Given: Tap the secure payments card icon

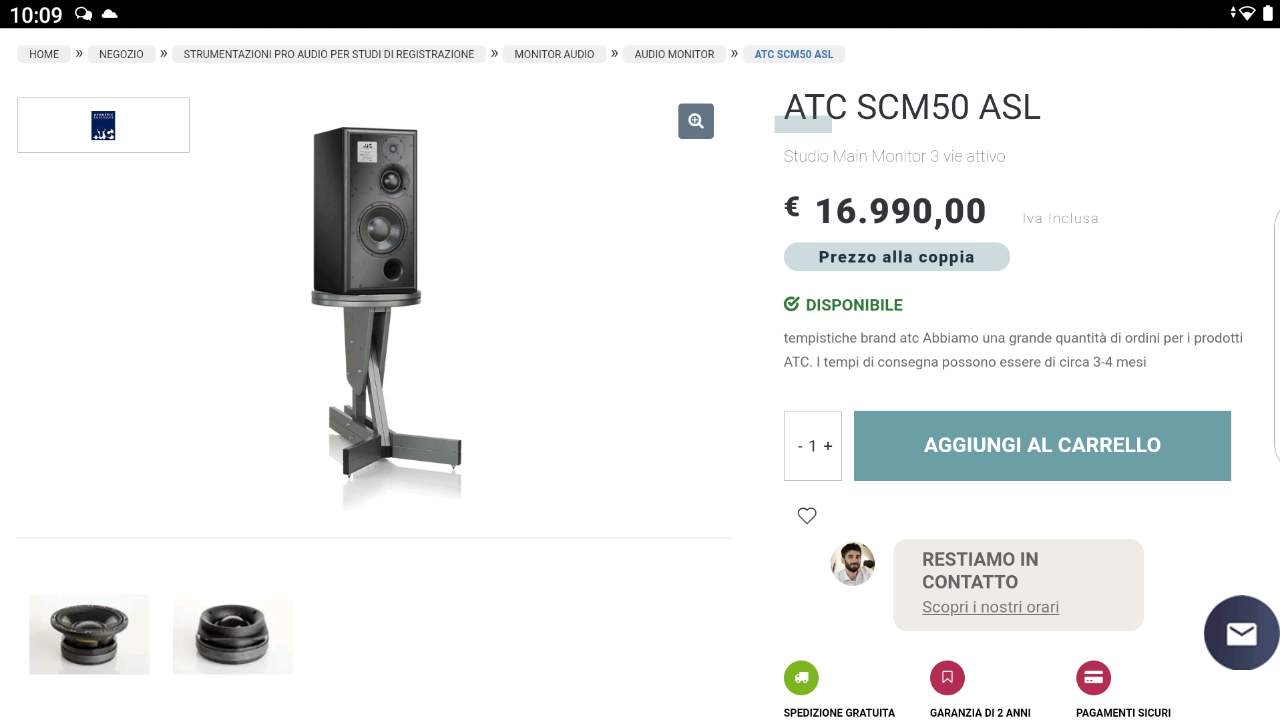Looking at the screenshot, I should (x=1093, y=678).
